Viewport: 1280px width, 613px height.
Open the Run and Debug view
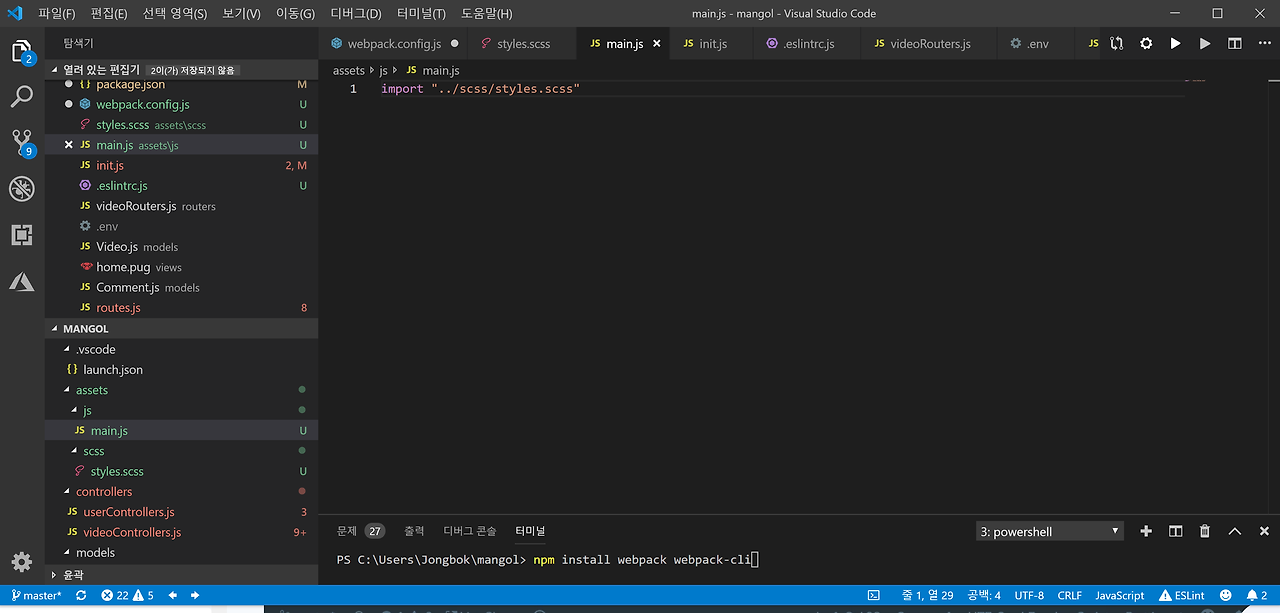22,189
